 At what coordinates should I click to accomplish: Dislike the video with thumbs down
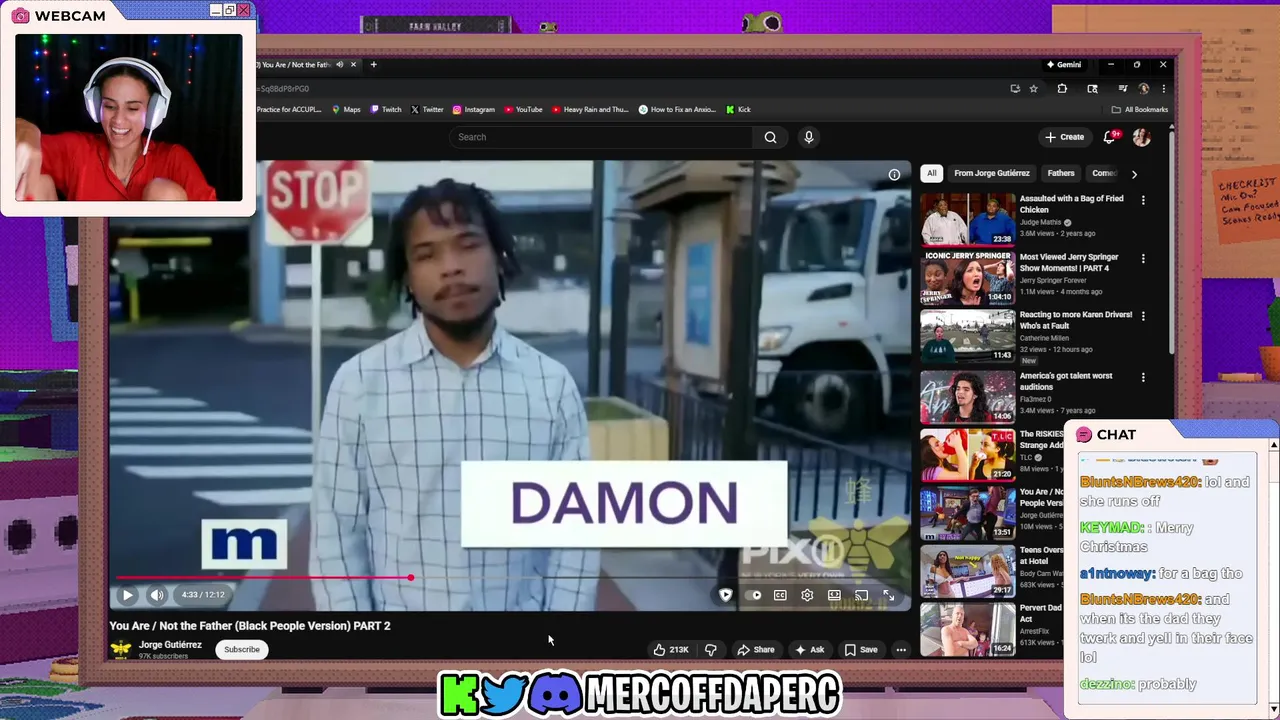[x=710, y=650]
